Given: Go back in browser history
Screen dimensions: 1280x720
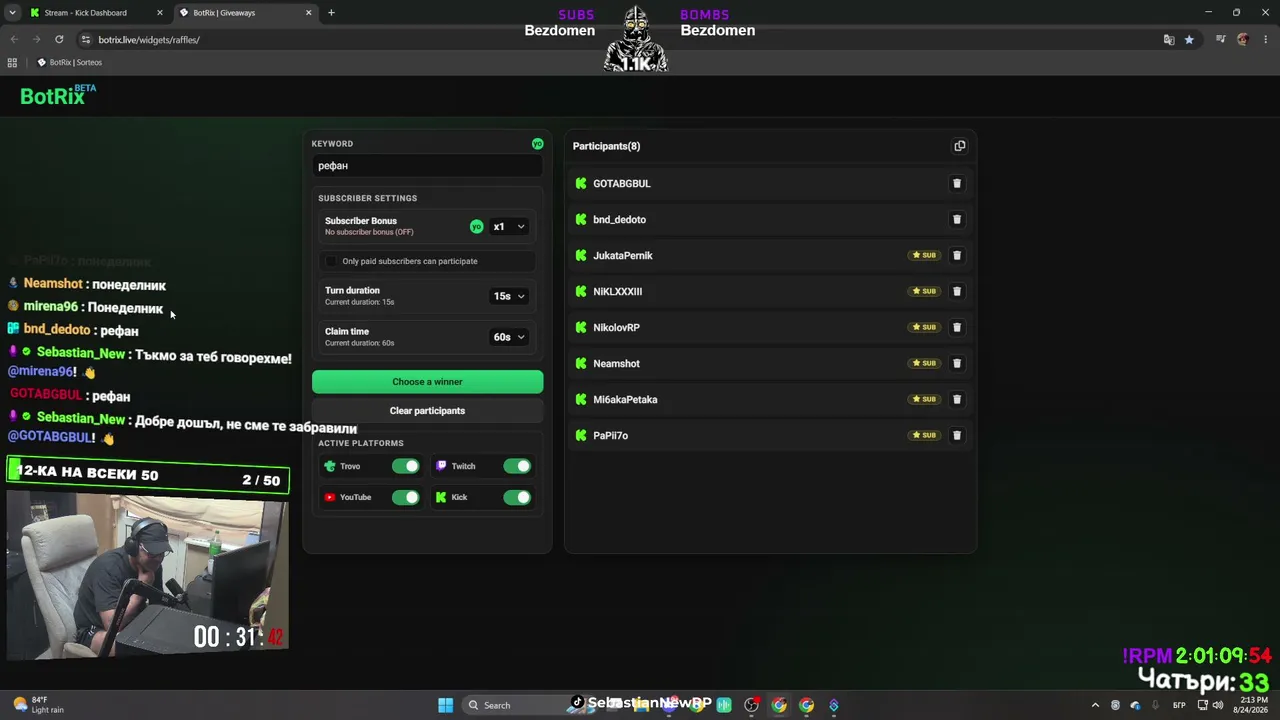Looking at the screenshot, I should coord(14,40).
